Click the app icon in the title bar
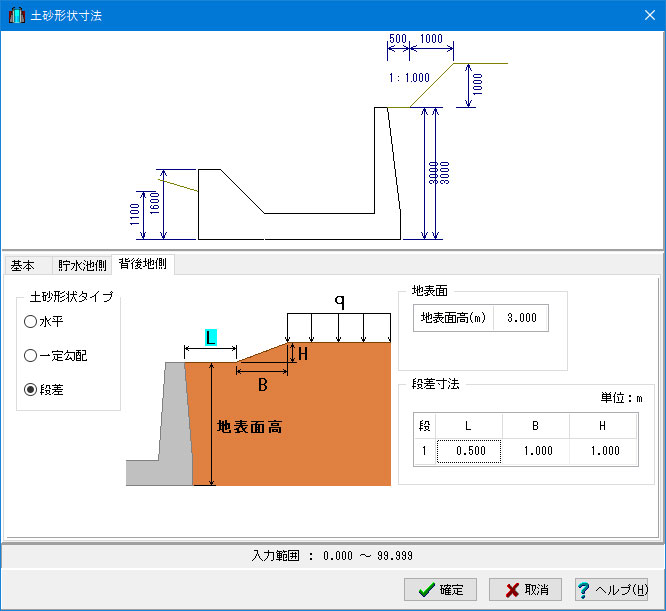The width and height of the screenshot is (666, 611). coord(17,15)
